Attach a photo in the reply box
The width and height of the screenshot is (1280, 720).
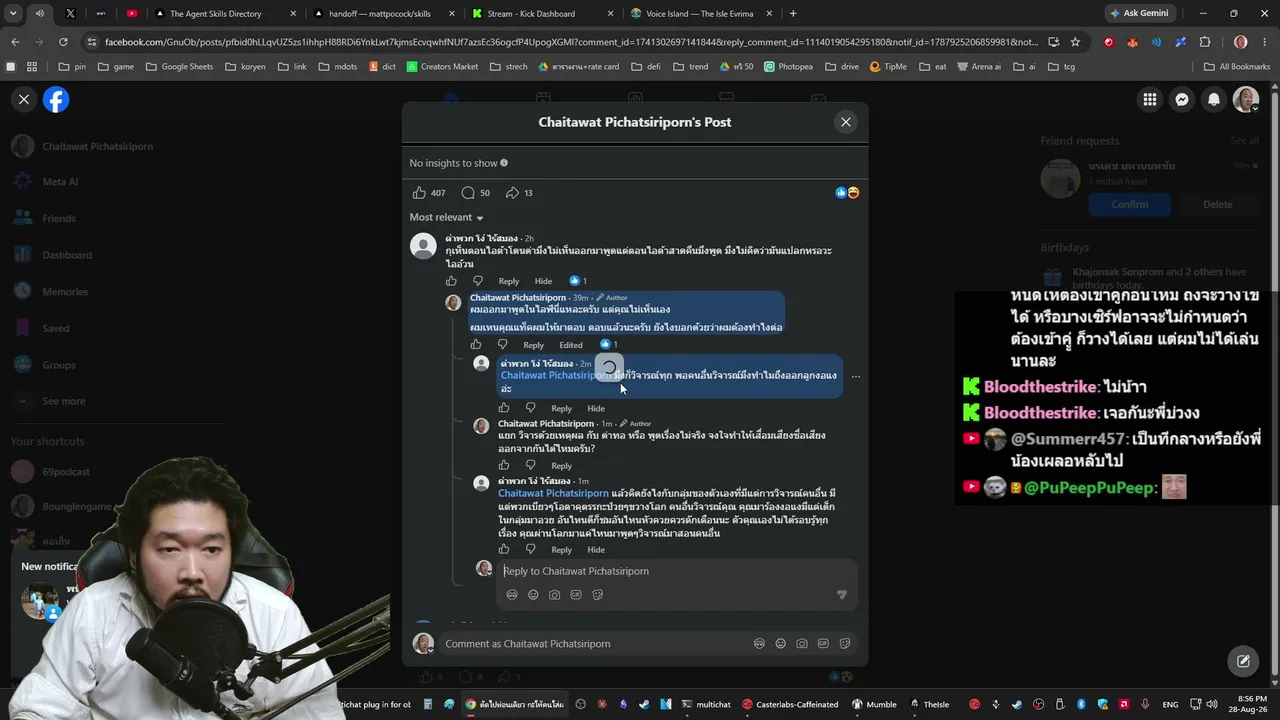pyautogui.click(x=555, y=595)
